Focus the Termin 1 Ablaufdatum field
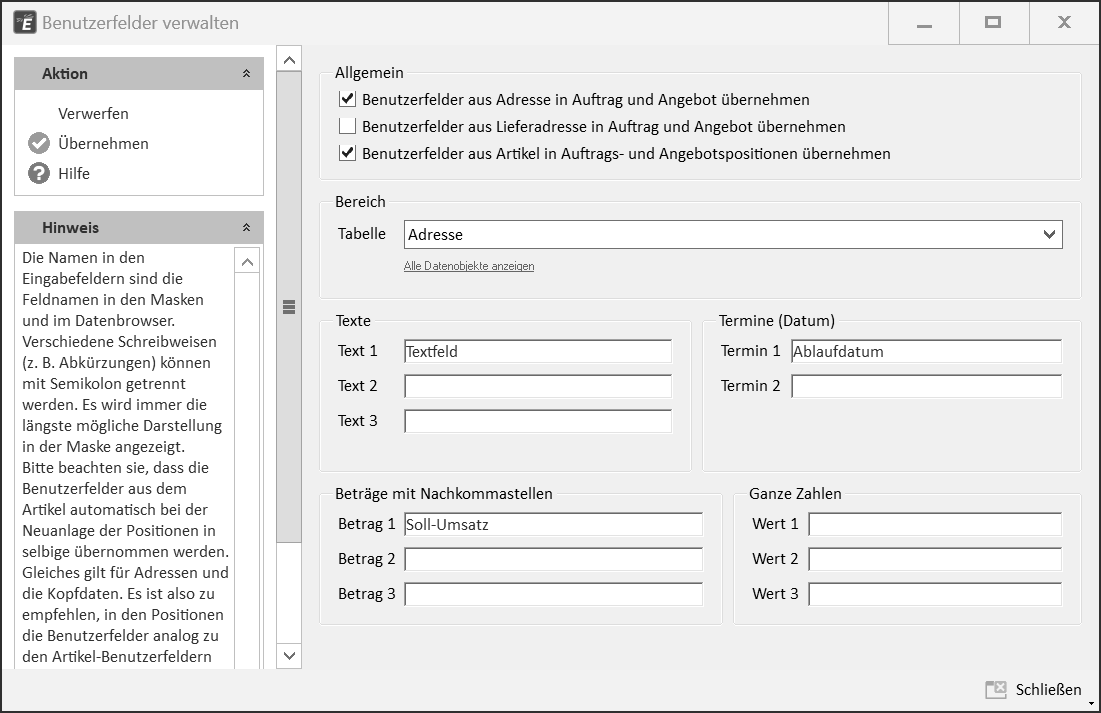This screenshot has height=713, width=1101. click(x=926, y=352)
